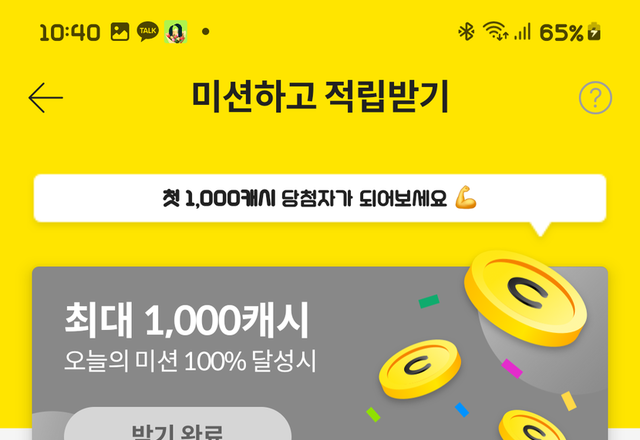The height and width of the screenshot is (440, 640).
Task: Tap the 첫 1,000캐시 당첨자가 되어보세요 speech bubble
Action: (320, 198)
